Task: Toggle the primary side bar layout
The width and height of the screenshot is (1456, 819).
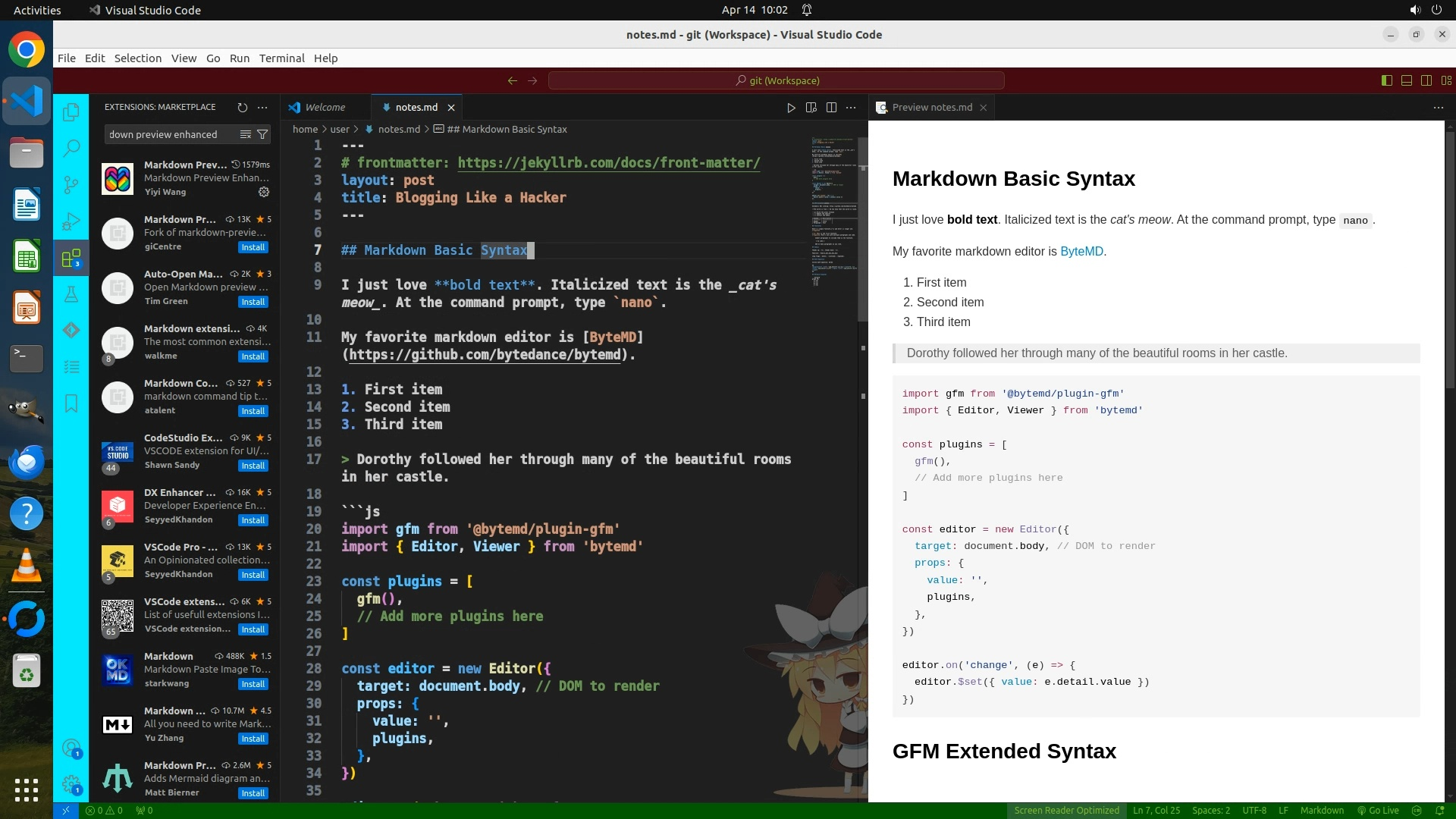Action: pyautogui.click(x=1387, y=80)
